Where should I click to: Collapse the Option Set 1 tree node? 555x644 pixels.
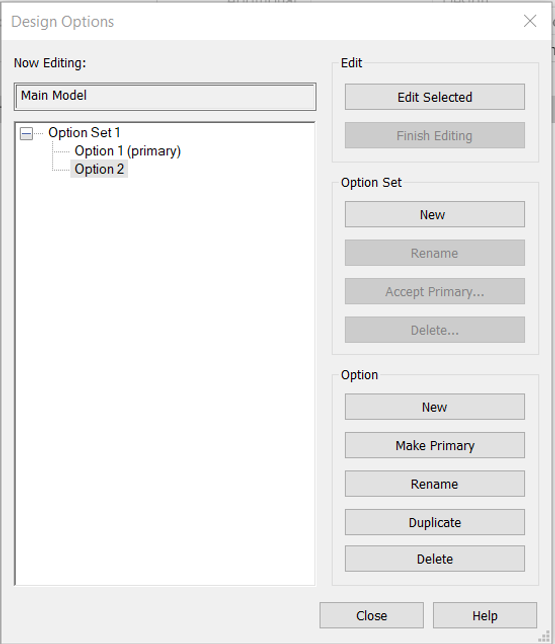pyautogui.click(x=26, y=133)
